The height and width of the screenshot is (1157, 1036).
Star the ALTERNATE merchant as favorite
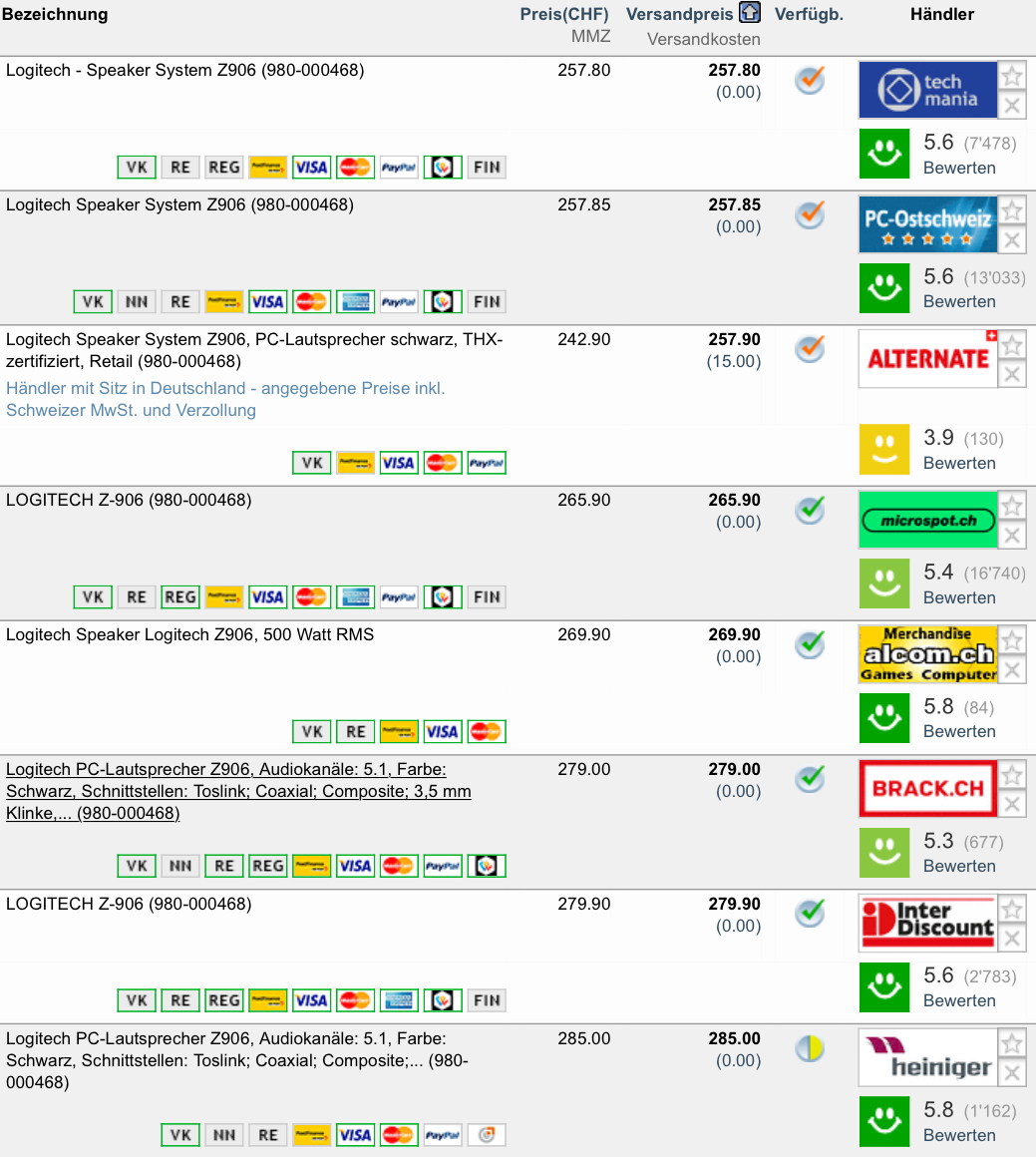pyautogui.click(x=1012, y=344)
